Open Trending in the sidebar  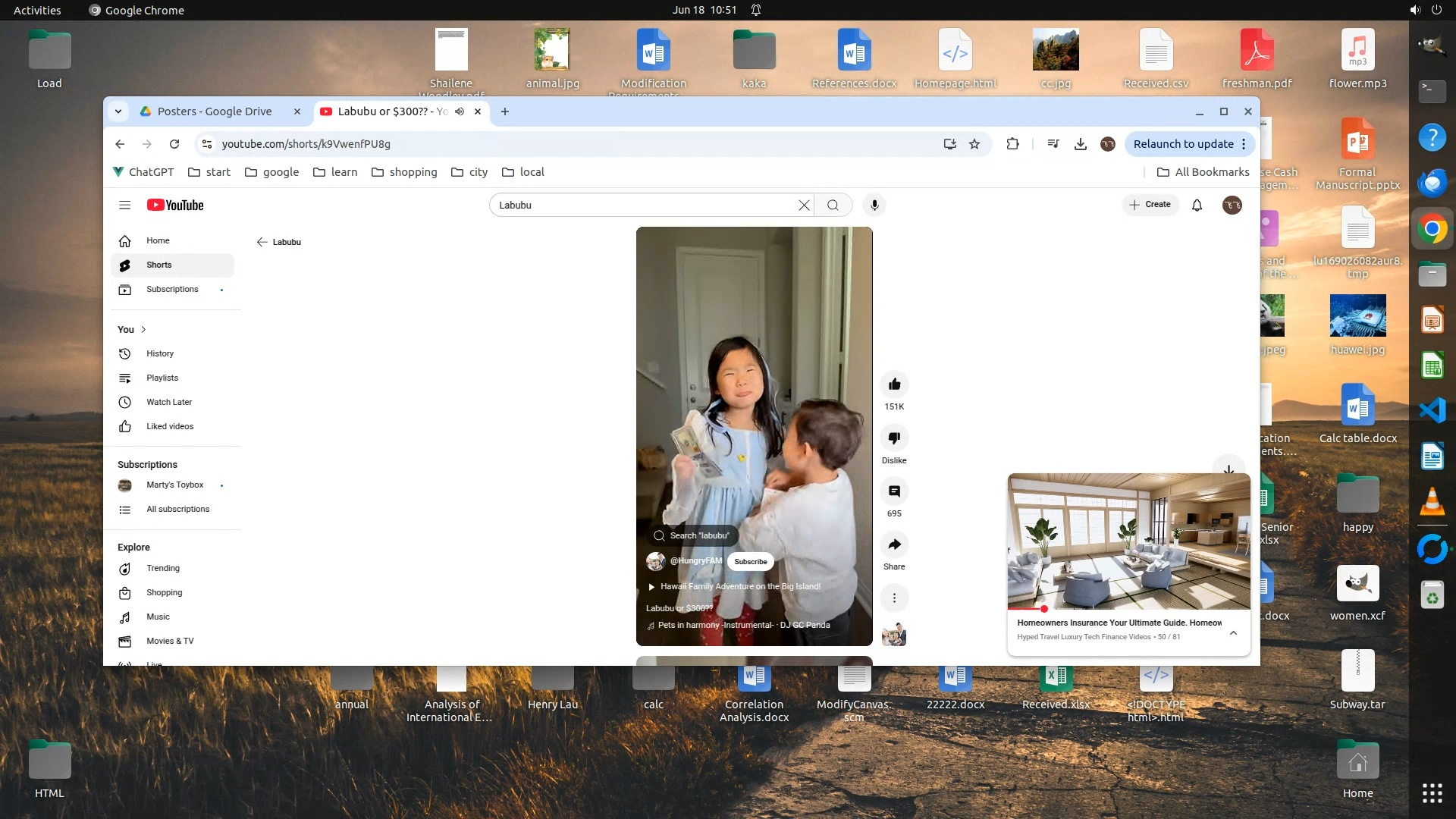[x=163, y=568]
